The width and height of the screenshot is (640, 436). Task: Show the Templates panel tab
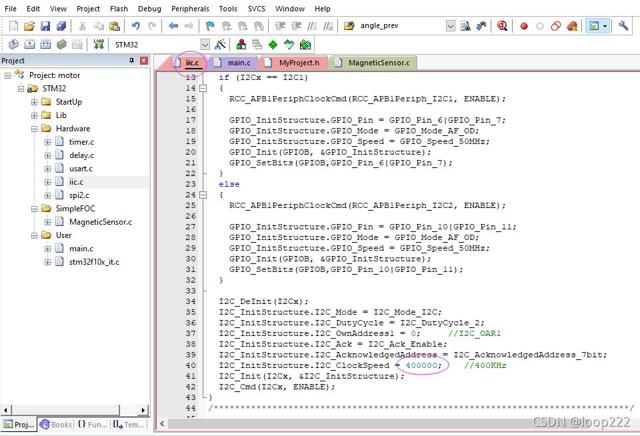click(x=128, y=424)
